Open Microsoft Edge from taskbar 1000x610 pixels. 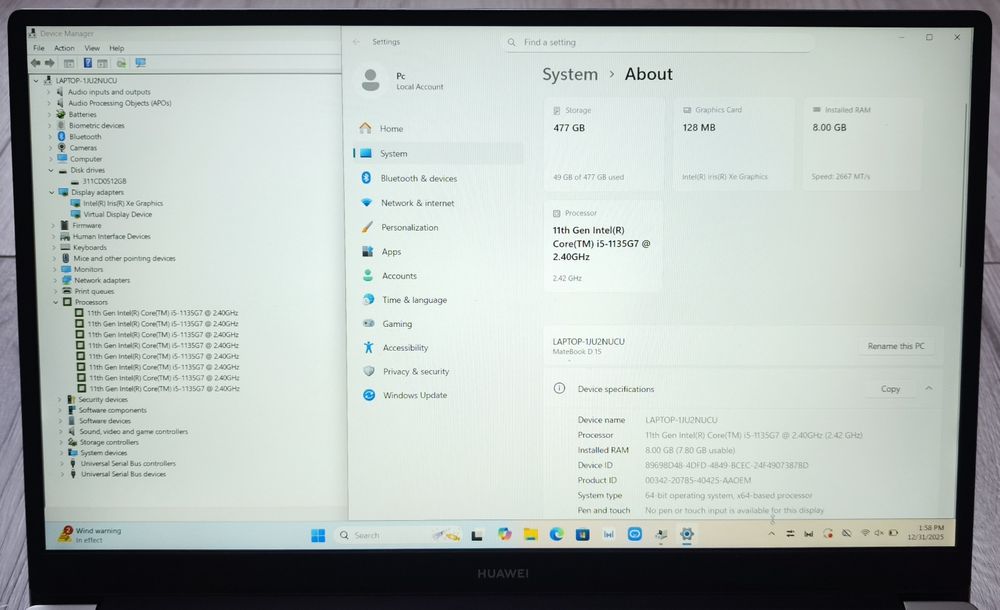click(x=556, y=535)
